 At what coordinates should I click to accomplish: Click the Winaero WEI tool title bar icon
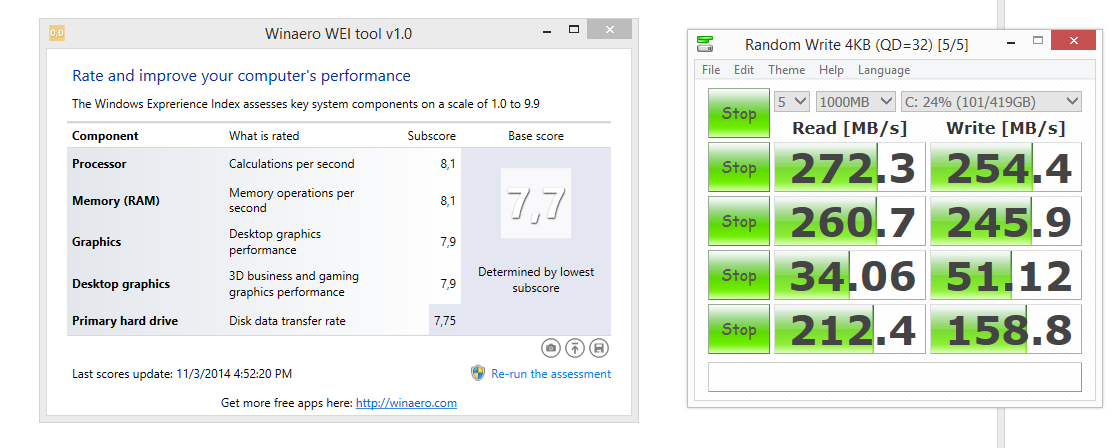[57, 33]
